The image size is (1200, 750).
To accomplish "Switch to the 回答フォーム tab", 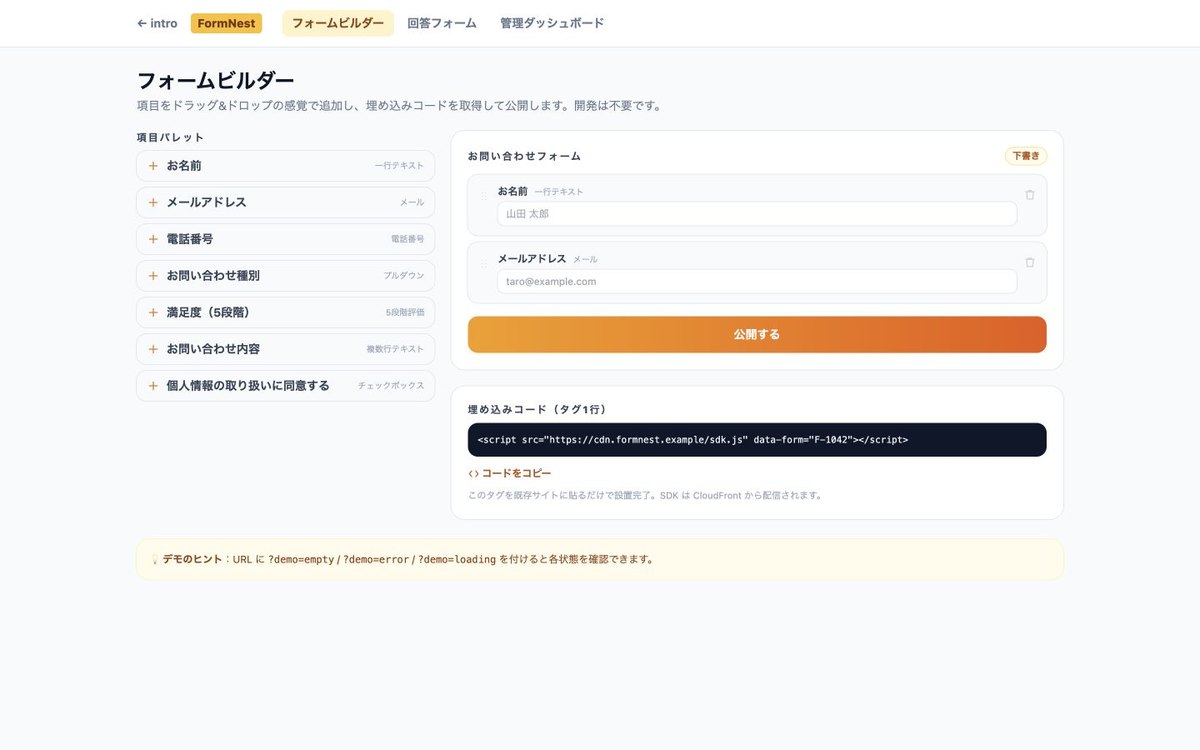I will click(x=442, y=23).
